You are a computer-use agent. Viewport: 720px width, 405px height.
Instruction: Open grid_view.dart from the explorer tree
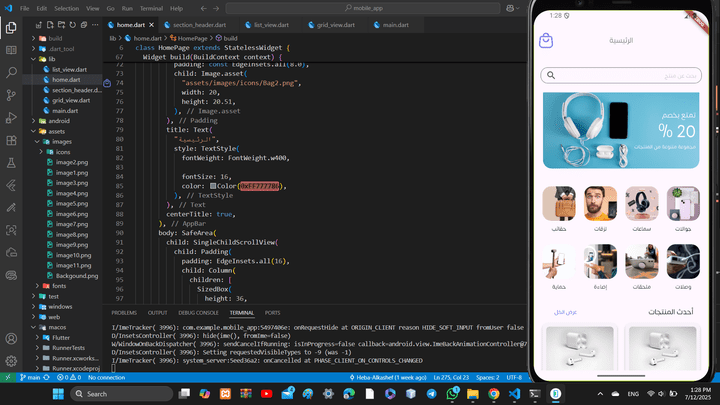pyautogui.click(x=71, y=100)
